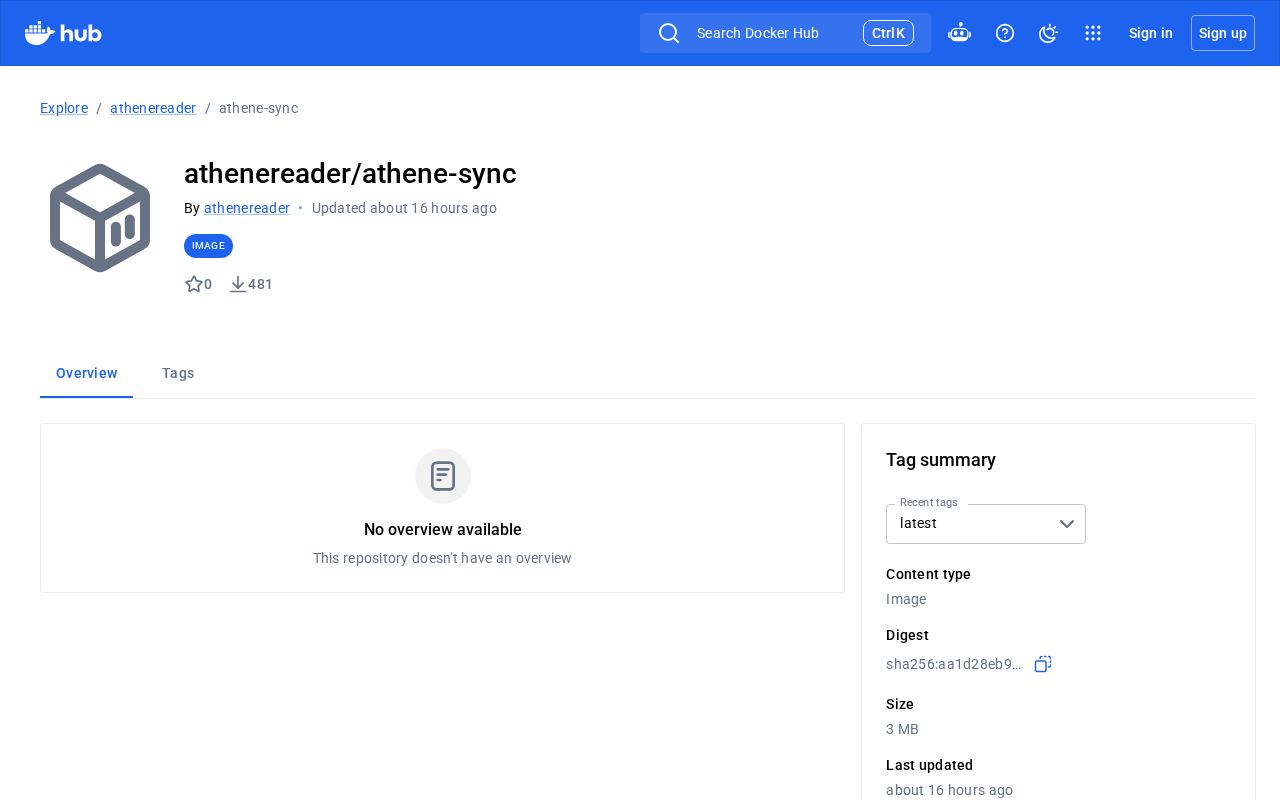
Task: Open the Ask AI robot icon
Action: click(x=959, y=33)
